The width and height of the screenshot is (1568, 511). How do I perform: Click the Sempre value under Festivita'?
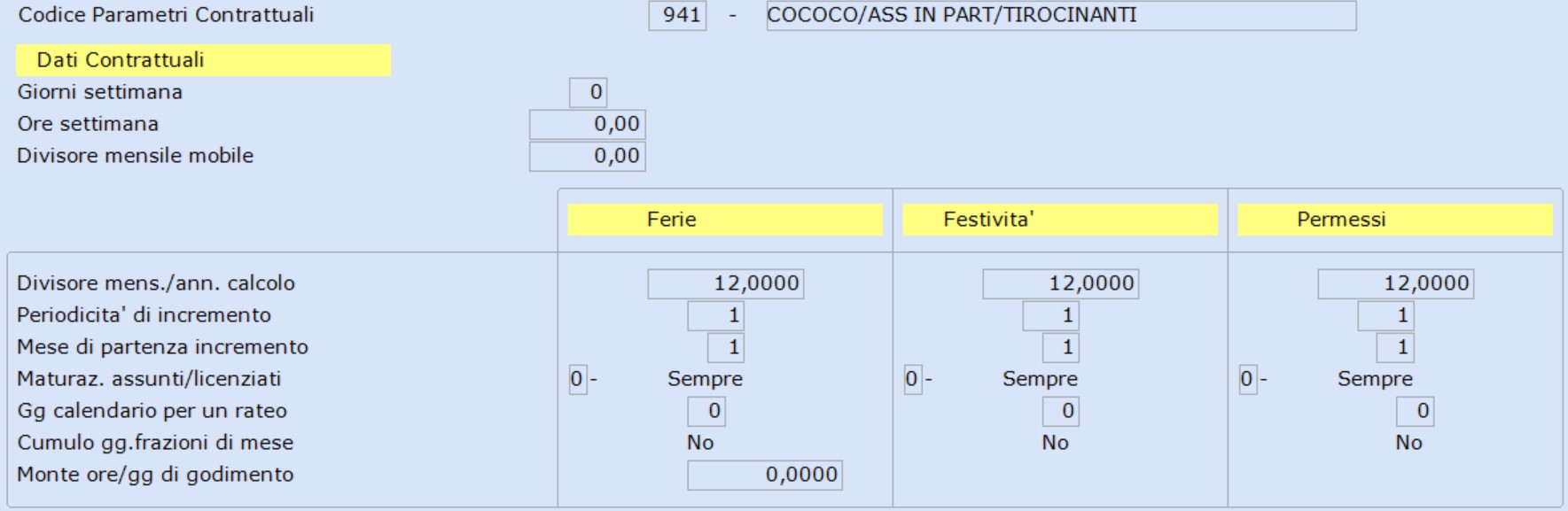pos(1040,379)
